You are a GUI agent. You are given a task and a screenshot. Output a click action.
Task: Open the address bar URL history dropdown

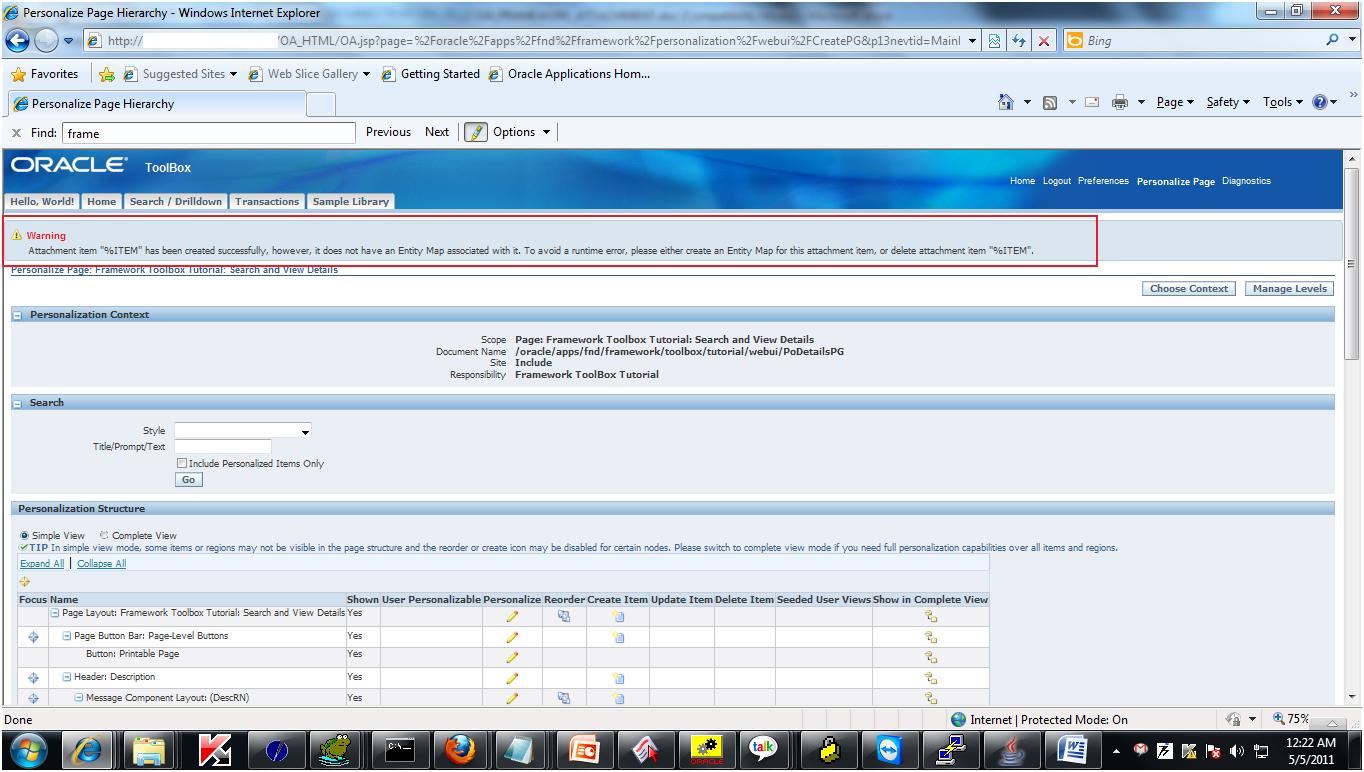click(x=973, y=41)
